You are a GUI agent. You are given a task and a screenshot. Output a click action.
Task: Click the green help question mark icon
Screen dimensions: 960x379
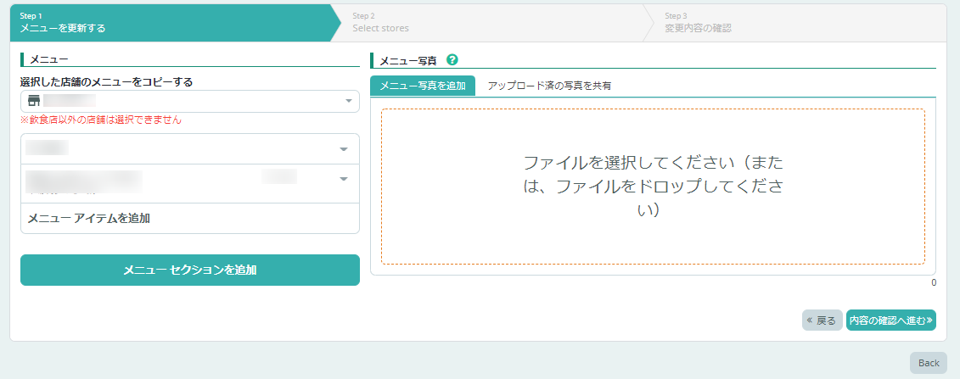tap(452, 60)
